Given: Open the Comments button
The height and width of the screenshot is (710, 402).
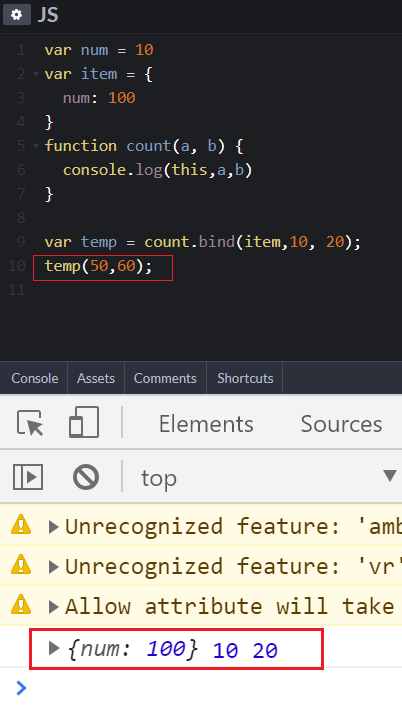Looking at the screenshot, I should [165, 378].
